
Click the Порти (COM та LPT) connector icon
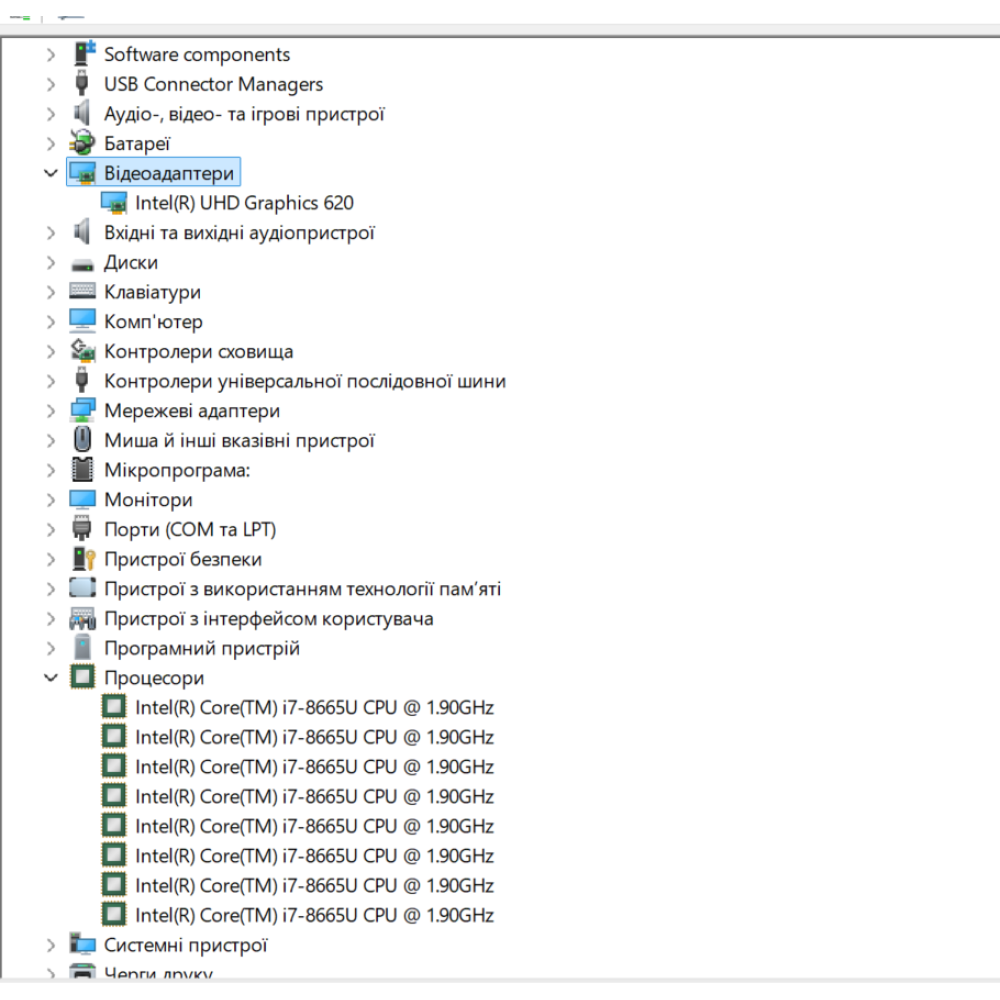coord(82,529)
